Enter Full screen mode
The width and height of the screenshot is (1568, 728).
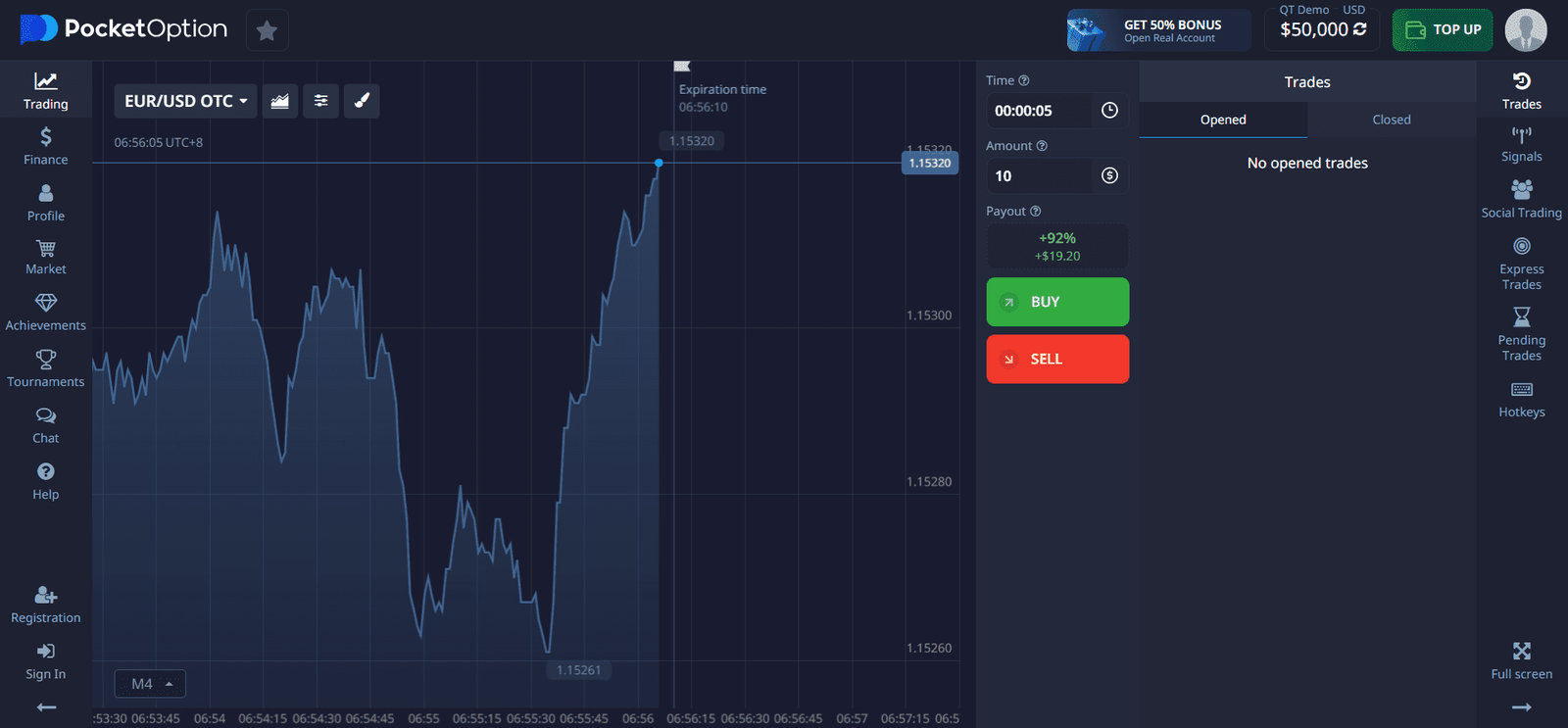tap(1521, 660)
